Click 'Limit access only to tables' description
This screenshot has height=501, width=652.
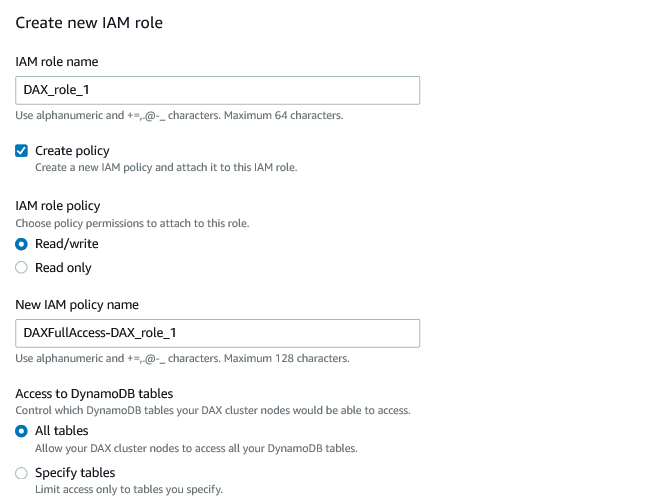pyautogui.click(x=128, y=490)
